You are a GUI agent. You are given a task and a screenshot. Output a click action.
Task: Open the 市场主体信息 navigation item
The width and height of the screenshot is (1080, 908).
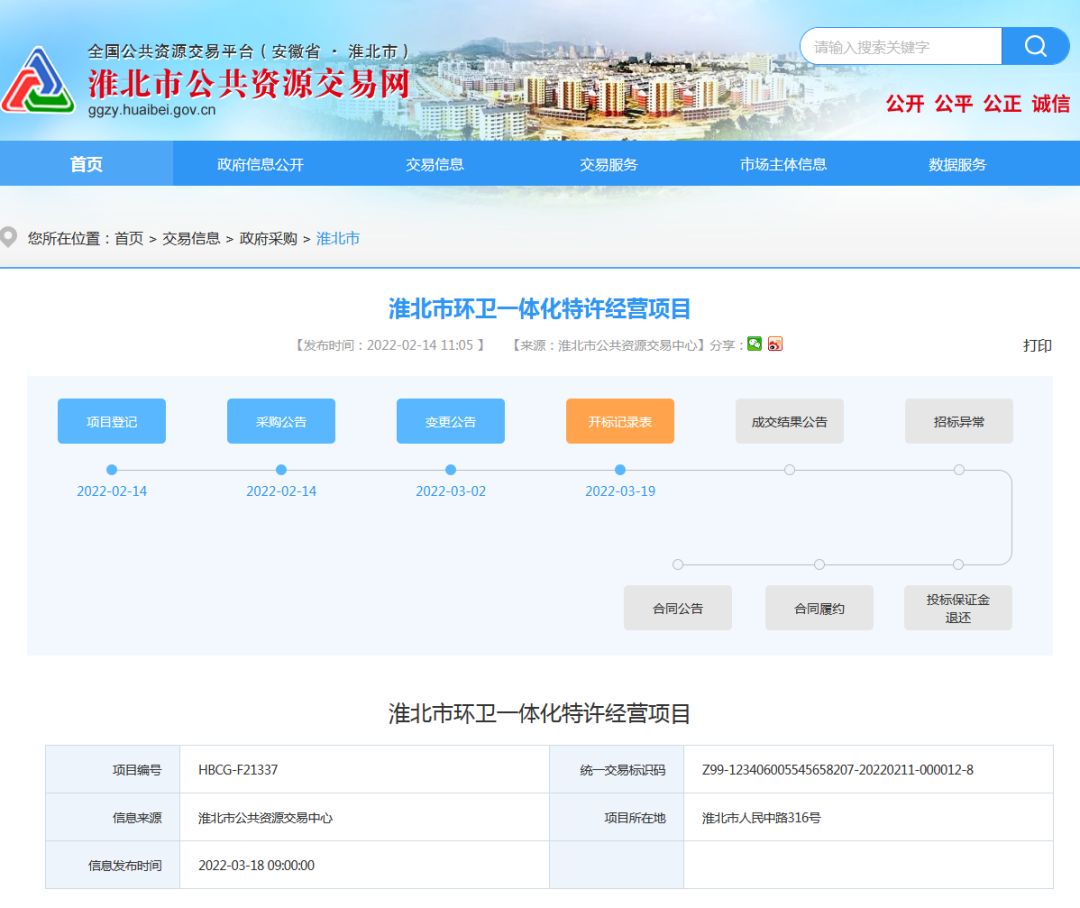pyautogui.click(x=783, y=164)
